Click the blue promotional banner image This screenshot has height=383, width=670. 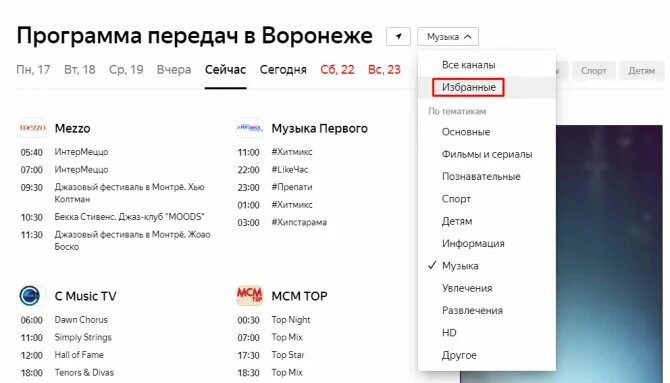click(x=610, y=254)
